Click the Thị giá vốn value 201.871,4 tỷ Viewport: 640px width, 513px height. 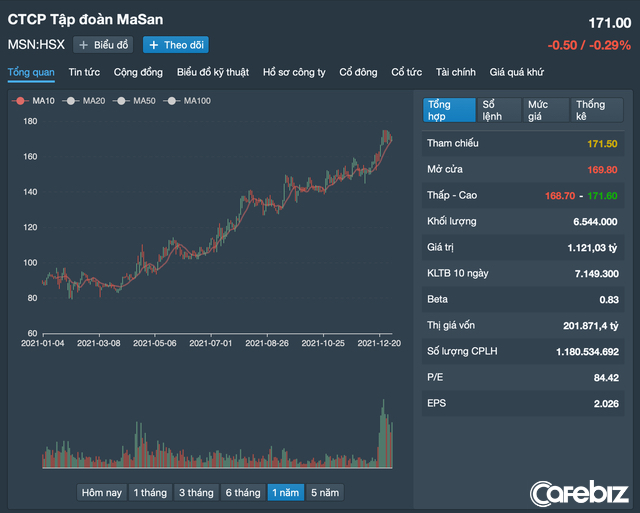point(591,326)
